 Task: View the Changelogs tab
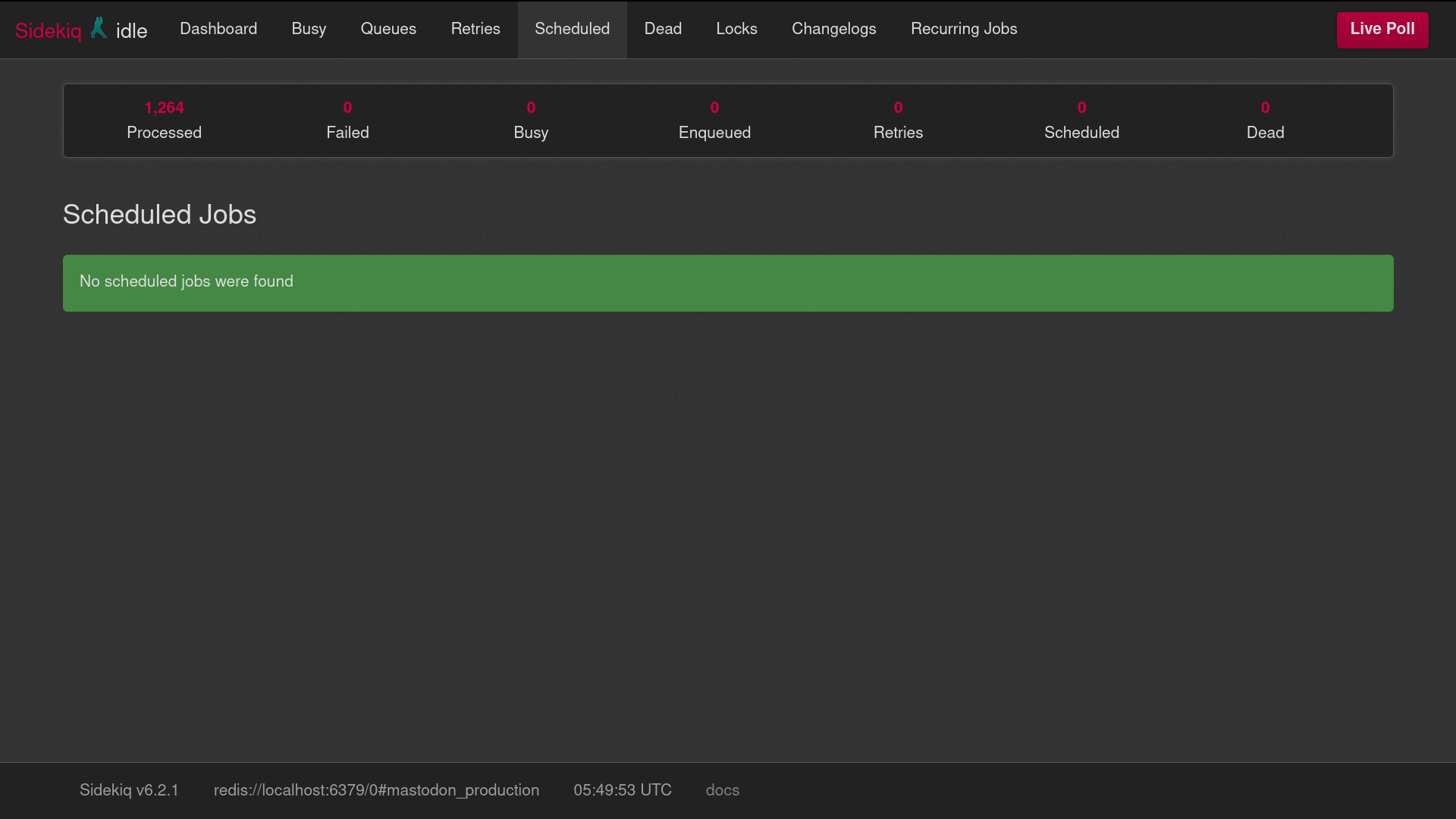[833, 29]
